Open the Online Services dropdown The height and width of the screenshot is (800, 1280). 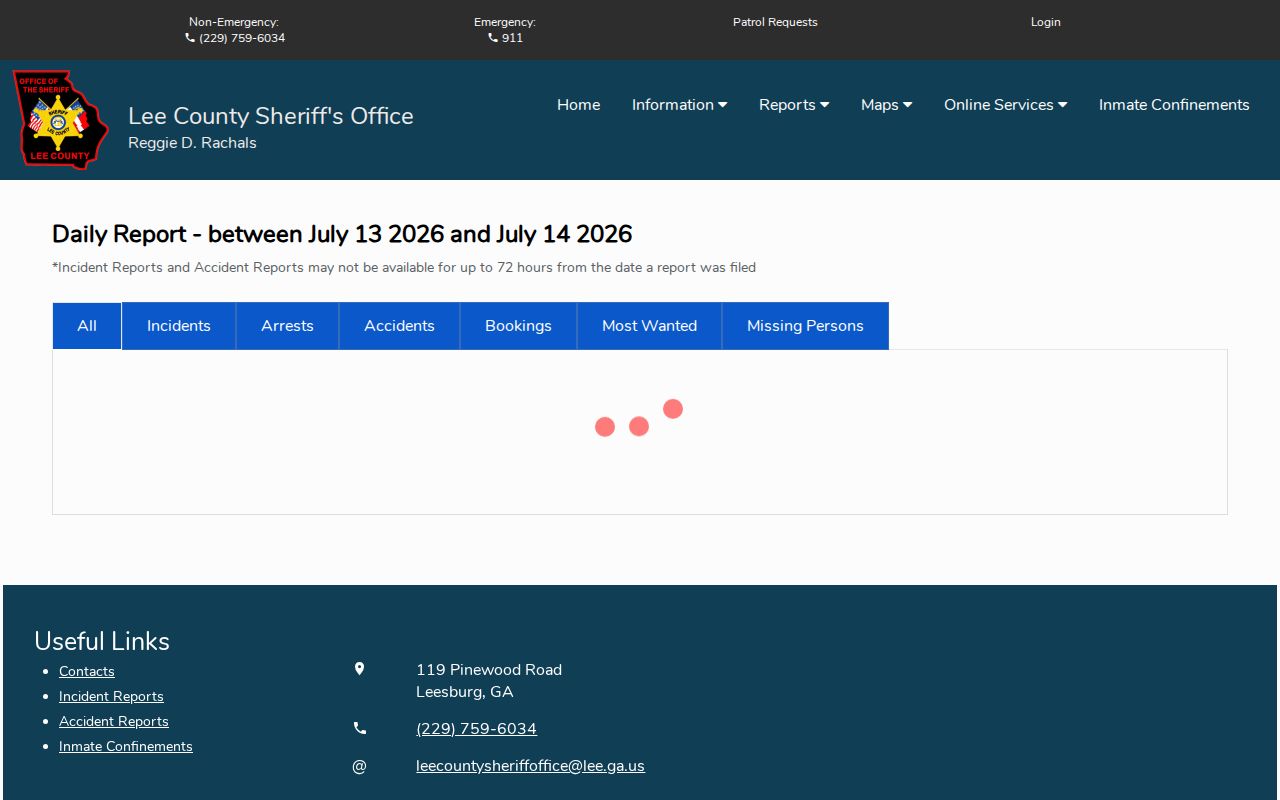click(1005, 105)
